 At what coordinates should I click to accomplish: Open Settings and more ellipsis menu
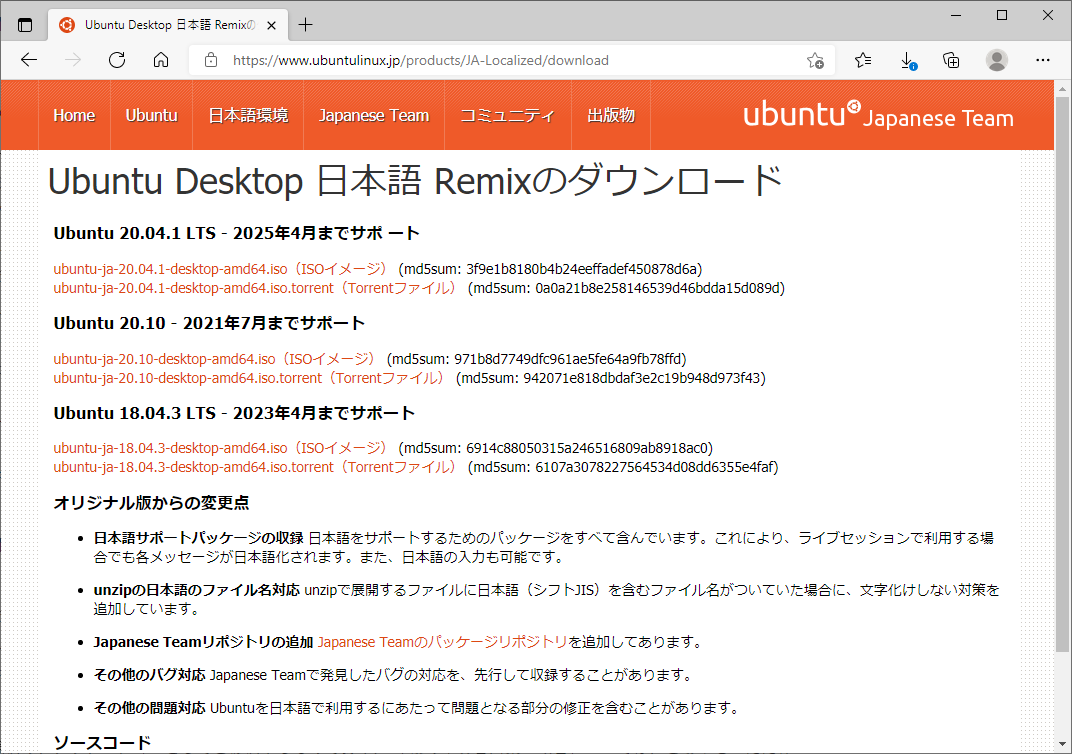(1043, 60)
